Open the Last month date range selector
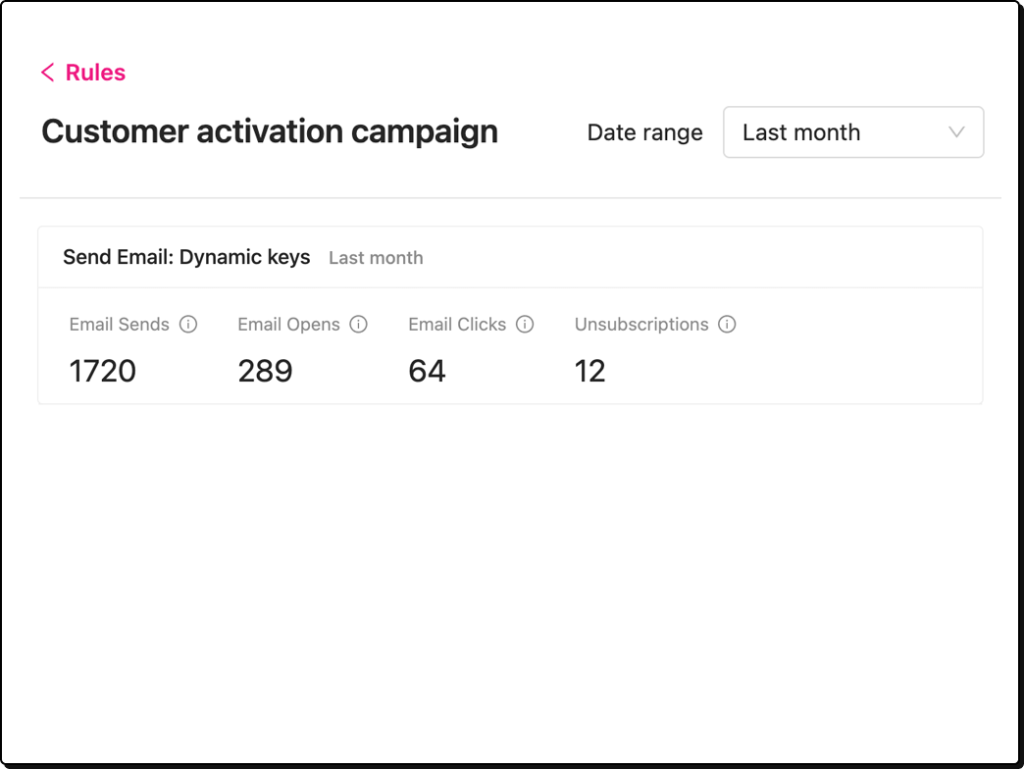The image size is (1024, 769). [853, 132]
